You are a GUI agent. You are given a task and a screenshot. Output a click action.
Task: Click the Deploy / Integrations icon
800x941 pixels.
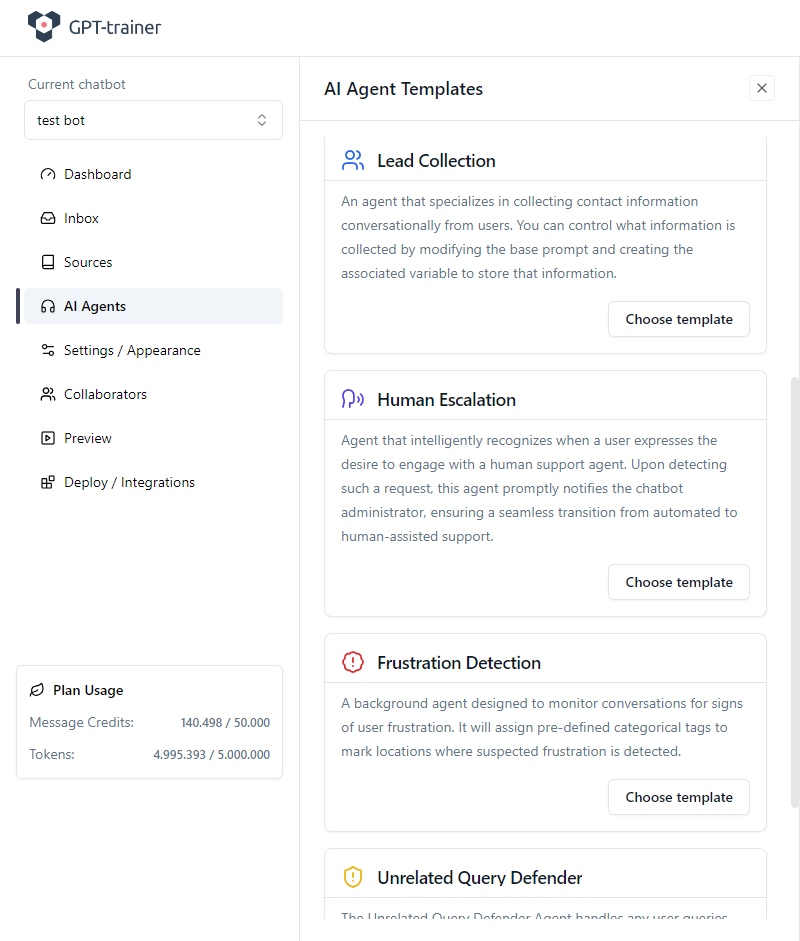click(48, 482)
